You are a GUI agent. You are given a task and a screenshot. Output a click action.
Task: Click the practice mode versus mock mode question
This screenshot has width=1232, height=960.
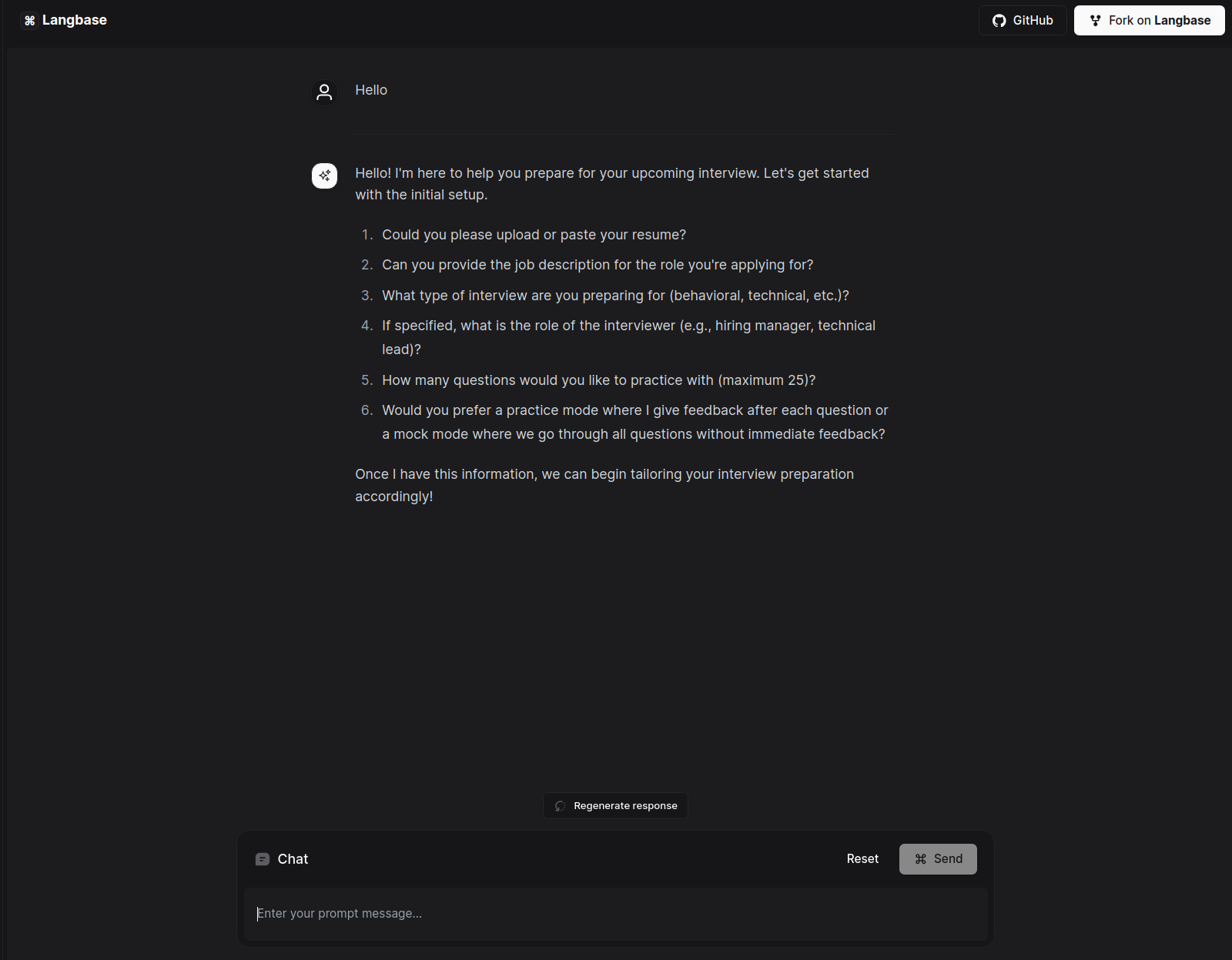click(634, 422)
